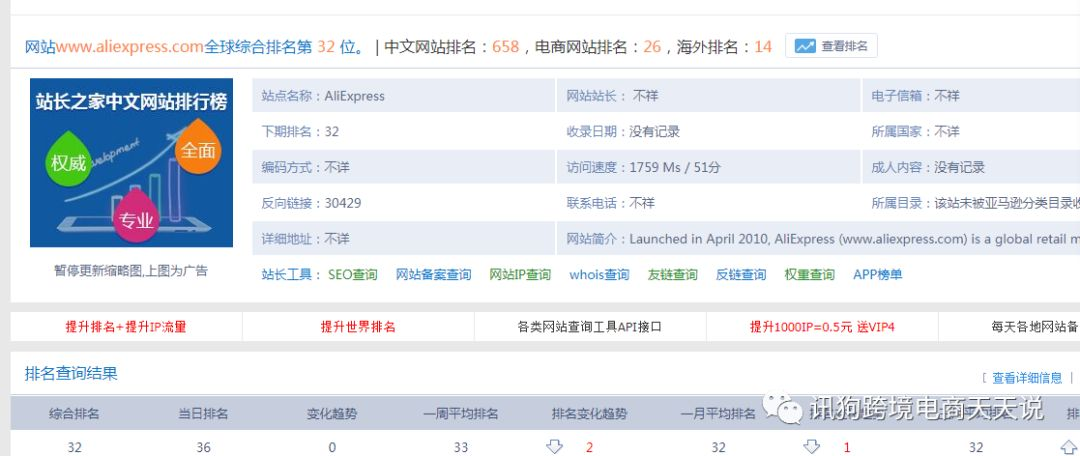Open 友链查询 tool link
The image size is (1080, 456).
coord(672,274)
